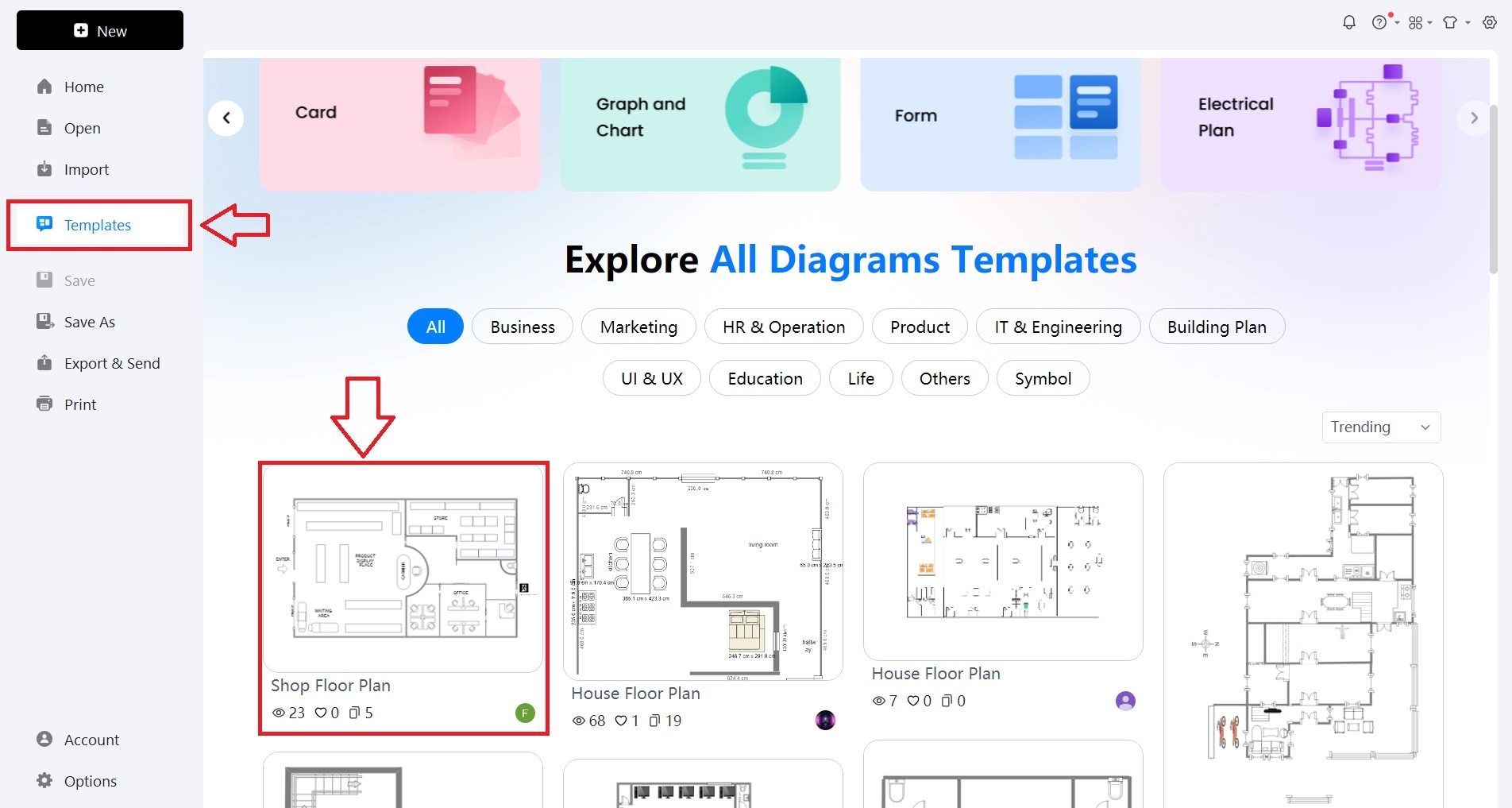
Task: Open the Account menu item
Action: tap(99, 740)
